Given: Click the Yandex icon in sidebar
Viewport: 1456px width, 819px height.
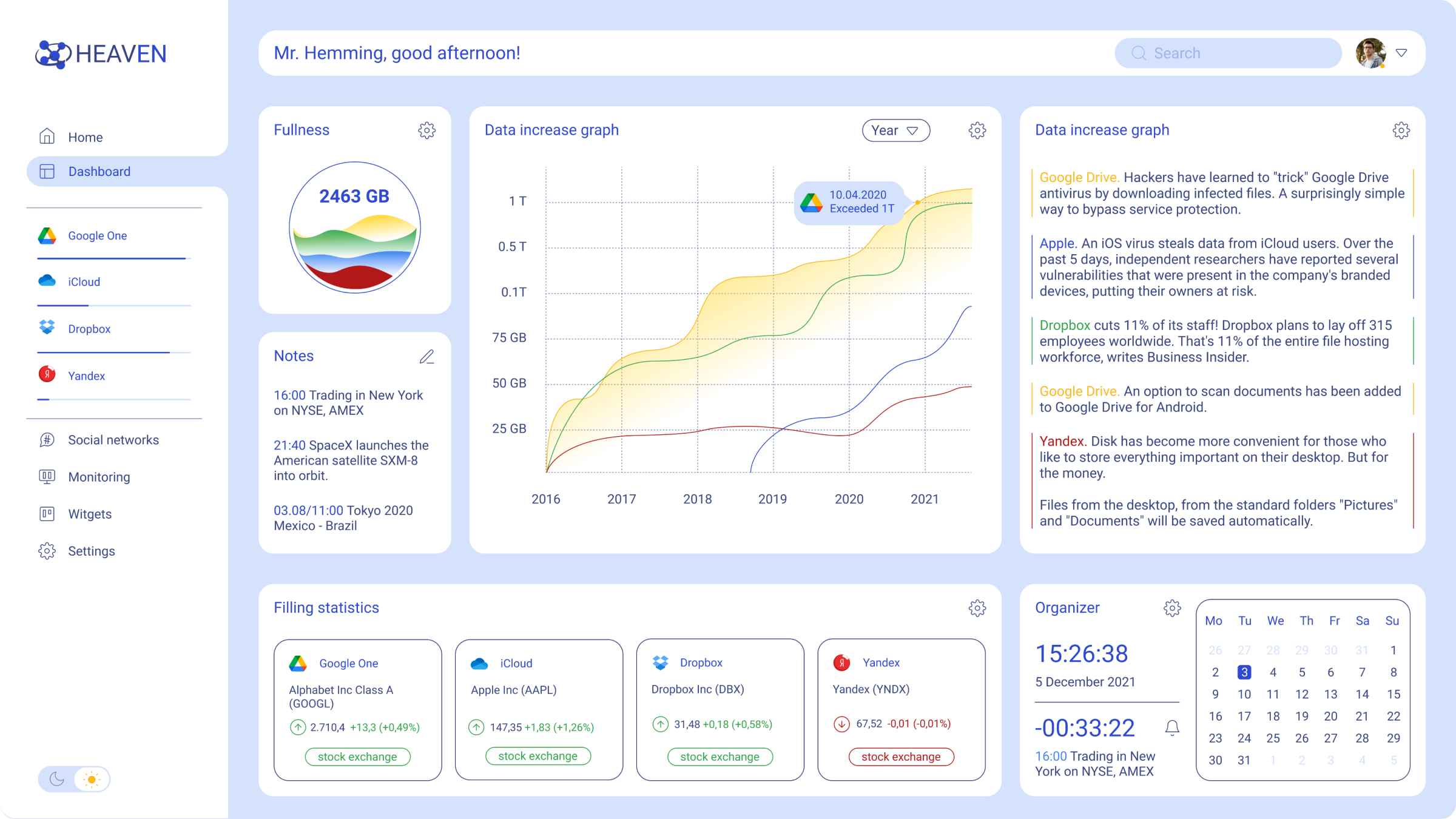Looking at the screenshot, I should point(47,374).
